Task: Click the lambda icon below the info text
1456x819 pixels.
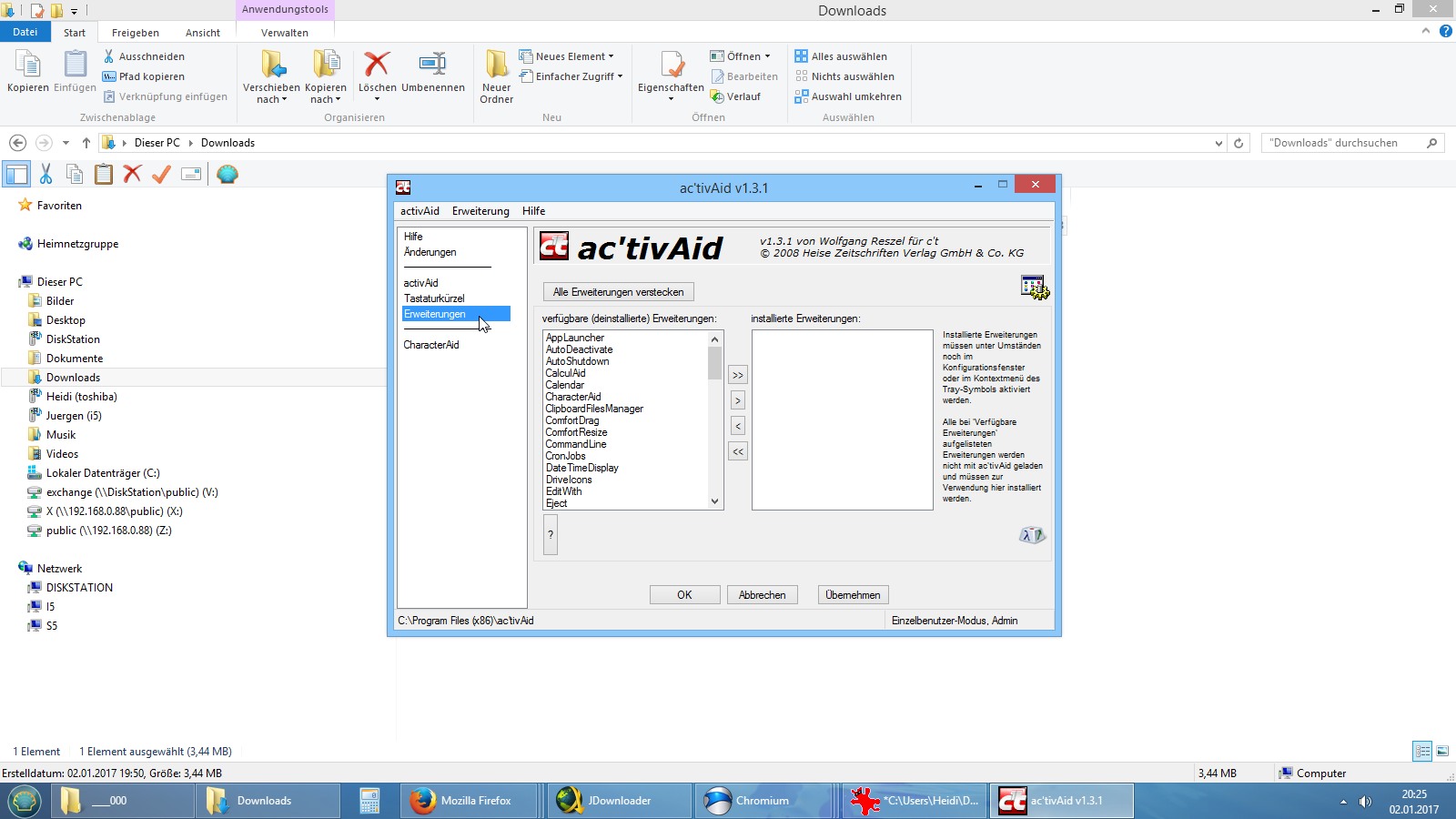Action: pos(1032,535)
